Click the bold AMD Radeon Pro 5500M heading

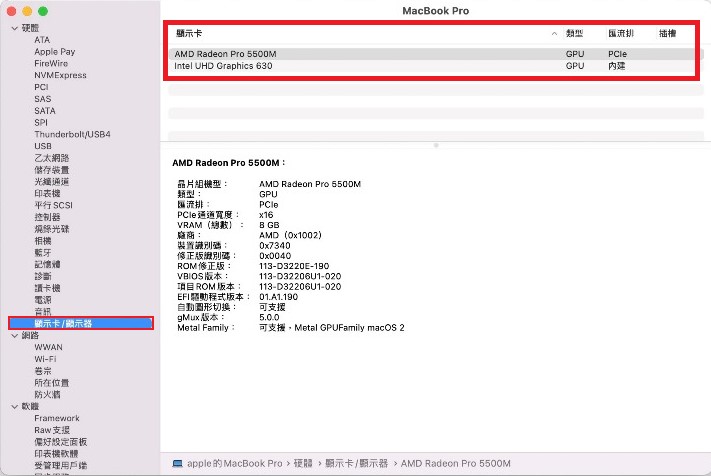pos(229,163)
